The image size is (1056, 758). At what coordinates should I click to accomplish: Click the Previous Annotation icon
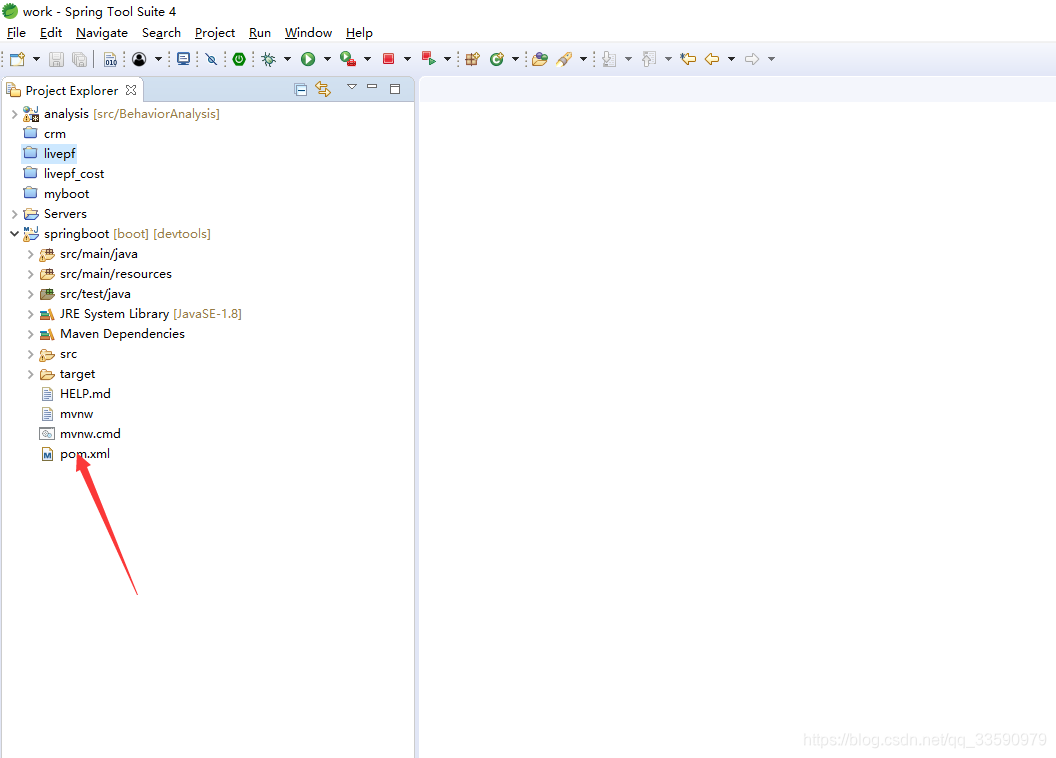tap(649, 59)
